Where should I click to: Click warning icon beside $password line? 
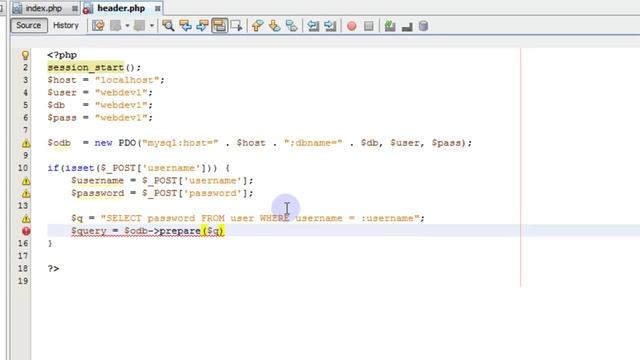26,193
